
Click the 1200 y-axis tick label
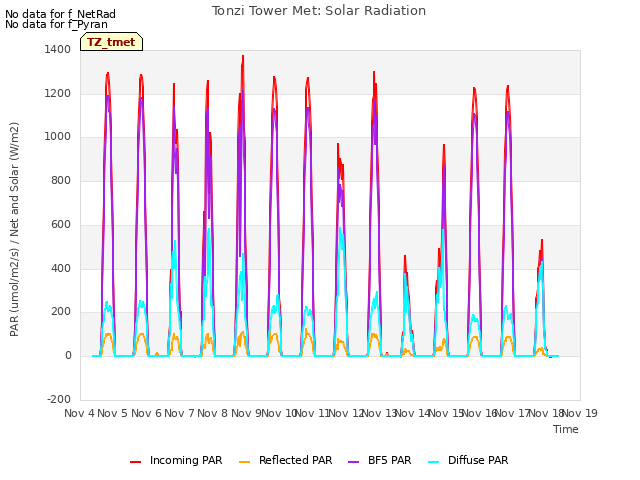click(58, 93)
